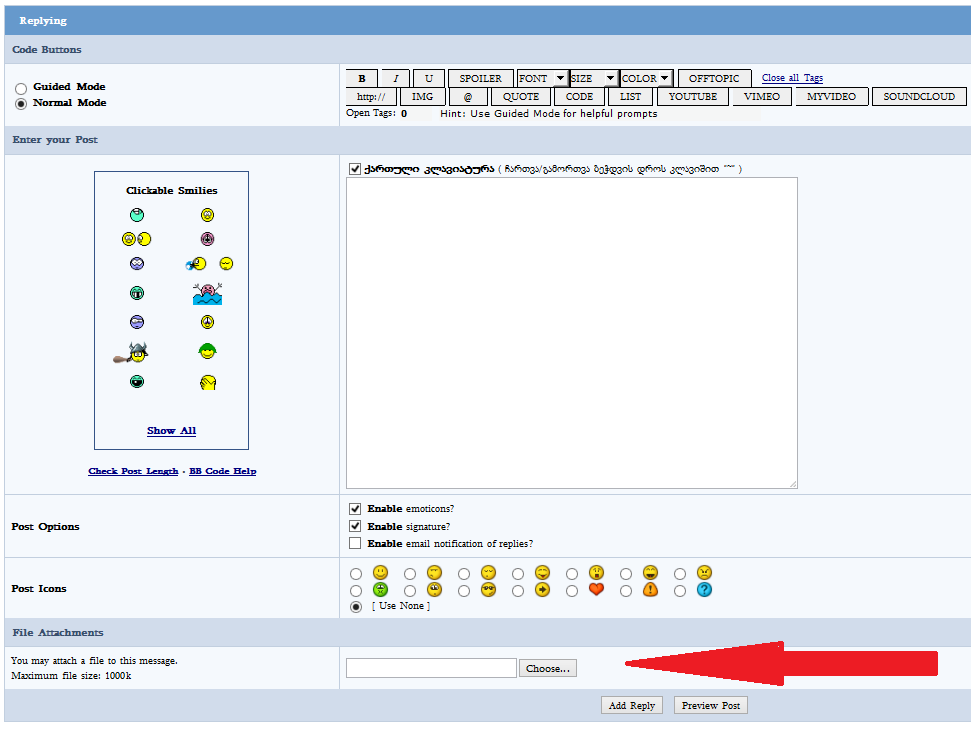Insert an OFFTOPIC tag

[714, 78]
